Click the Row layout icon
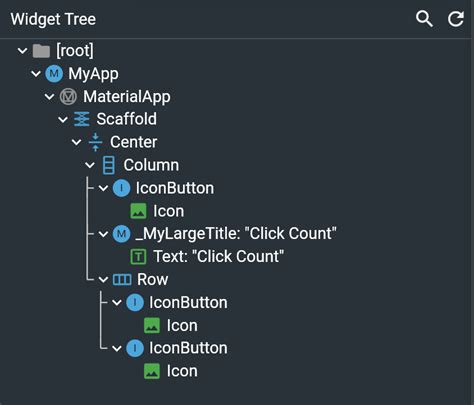Screen dimensions: 474x405 click(x=122, y=280)
